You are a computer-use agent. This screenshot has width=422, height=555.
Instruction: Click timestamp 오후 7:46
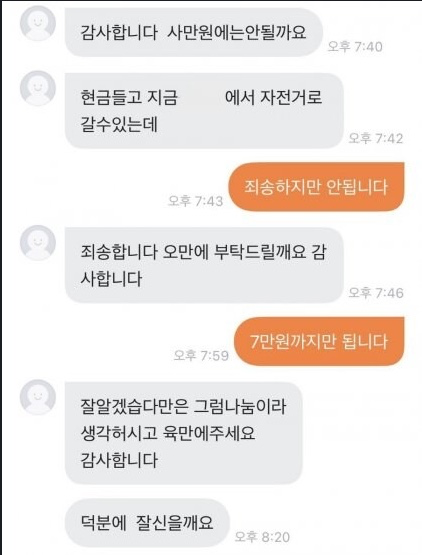click(x=376, y=293)
